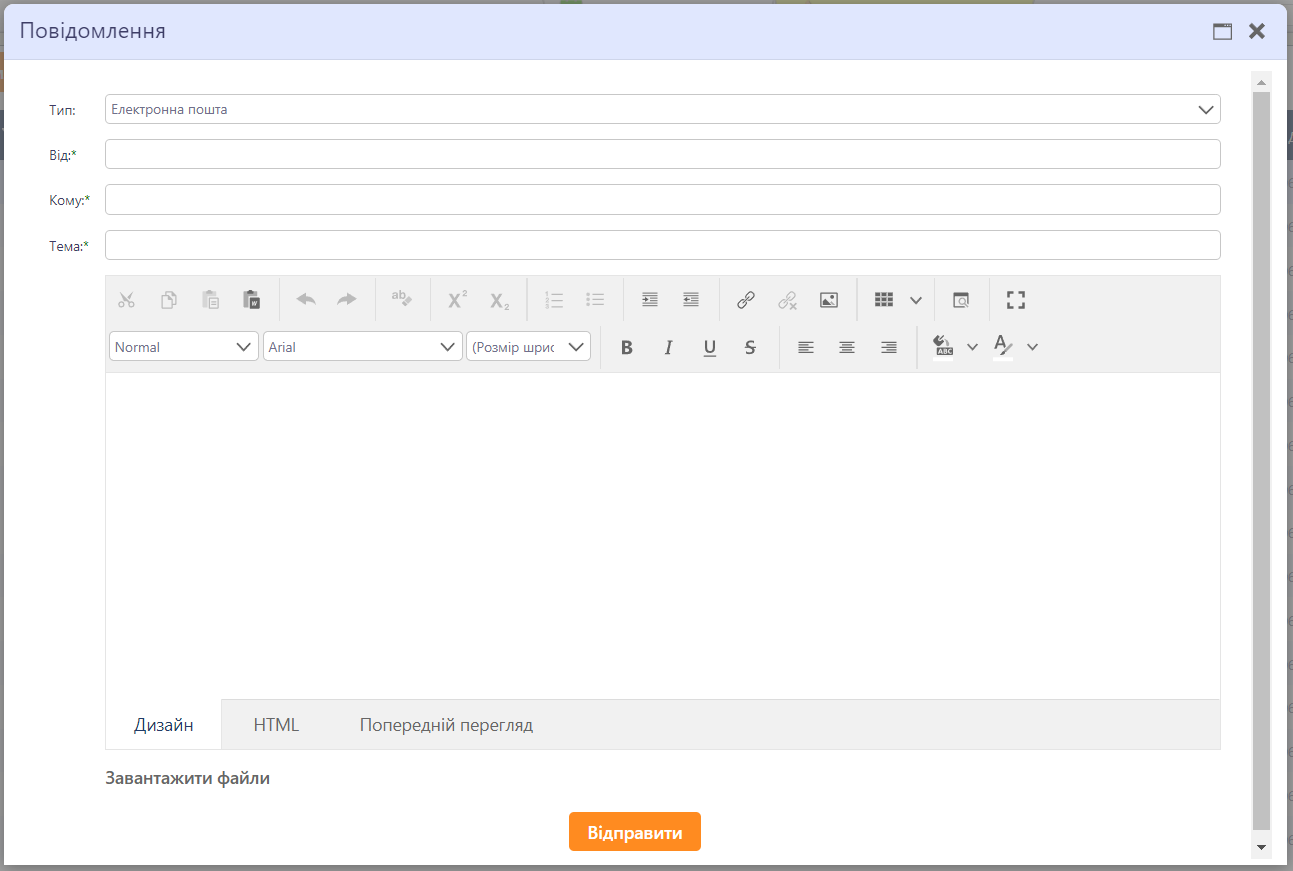Click the Indent icon in toolbar
The image size is (1293, 871).
coord(650,300)
